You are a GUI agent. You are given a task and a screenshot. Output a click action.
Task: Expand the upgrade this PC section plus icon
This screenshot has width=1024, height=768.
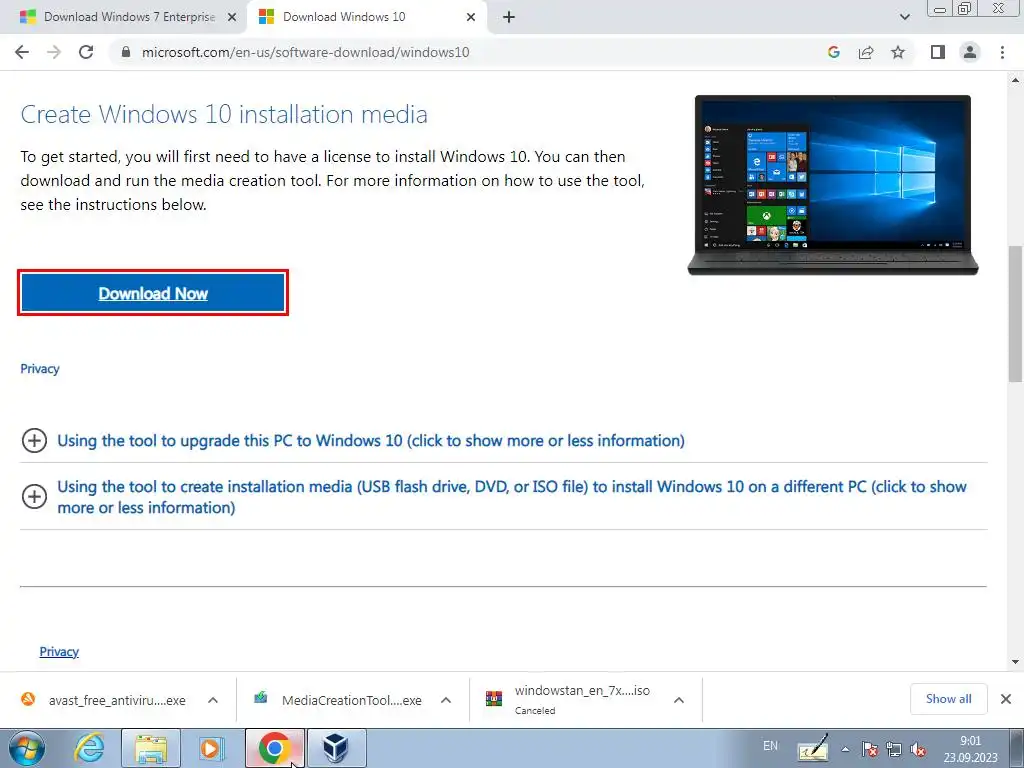tap(34, 441)
